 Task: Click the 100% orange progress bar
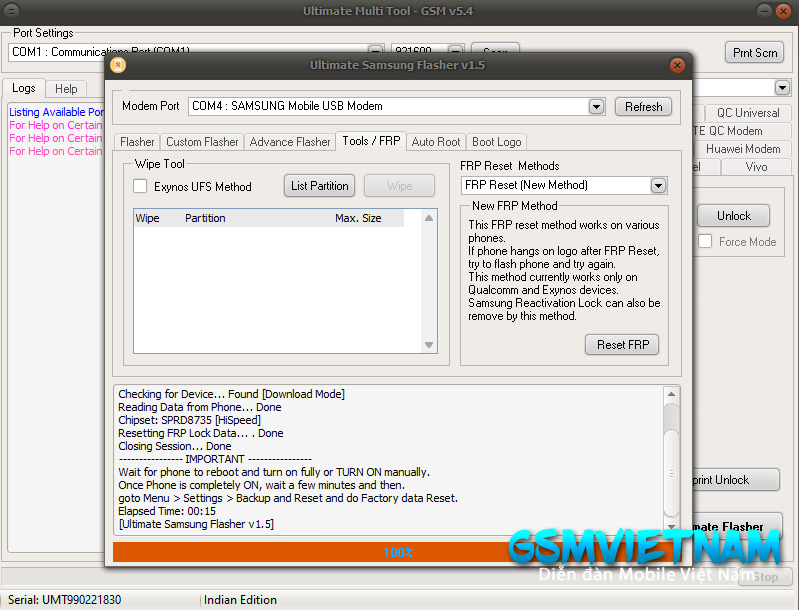[x=397, y=552]
